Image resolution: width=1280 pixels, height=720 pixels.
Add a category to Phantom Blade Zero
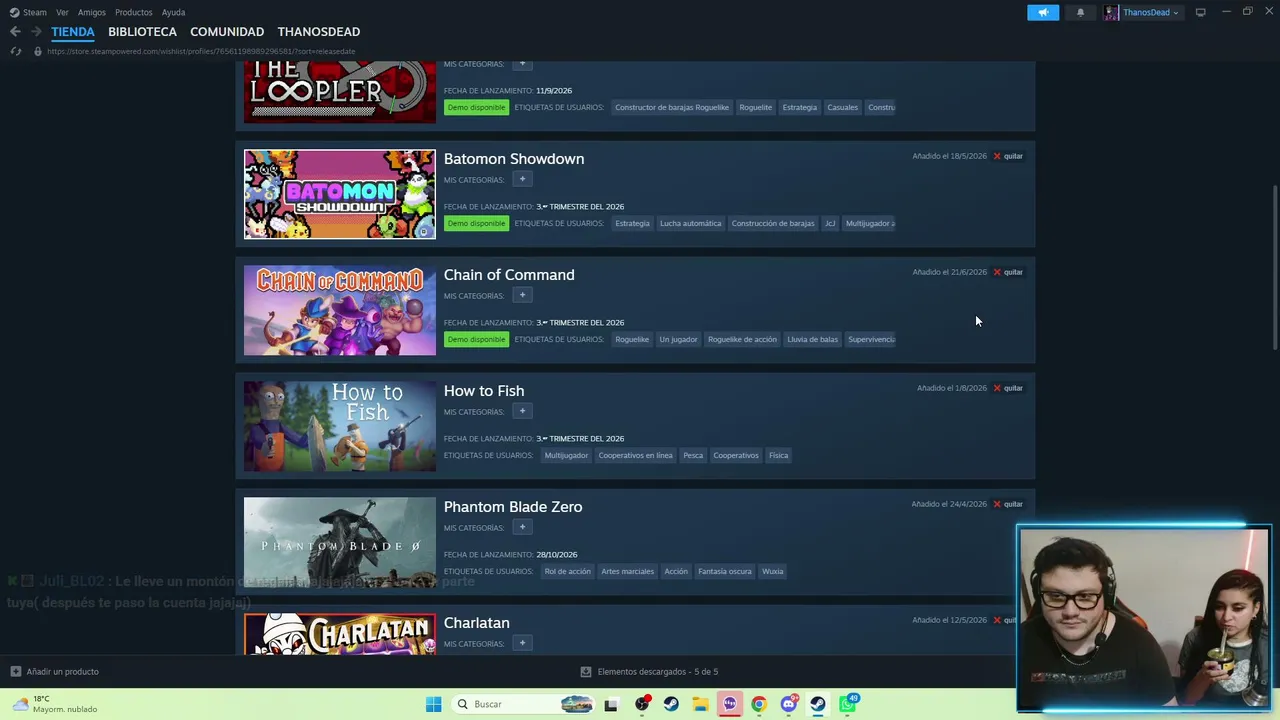click(522, 527)
